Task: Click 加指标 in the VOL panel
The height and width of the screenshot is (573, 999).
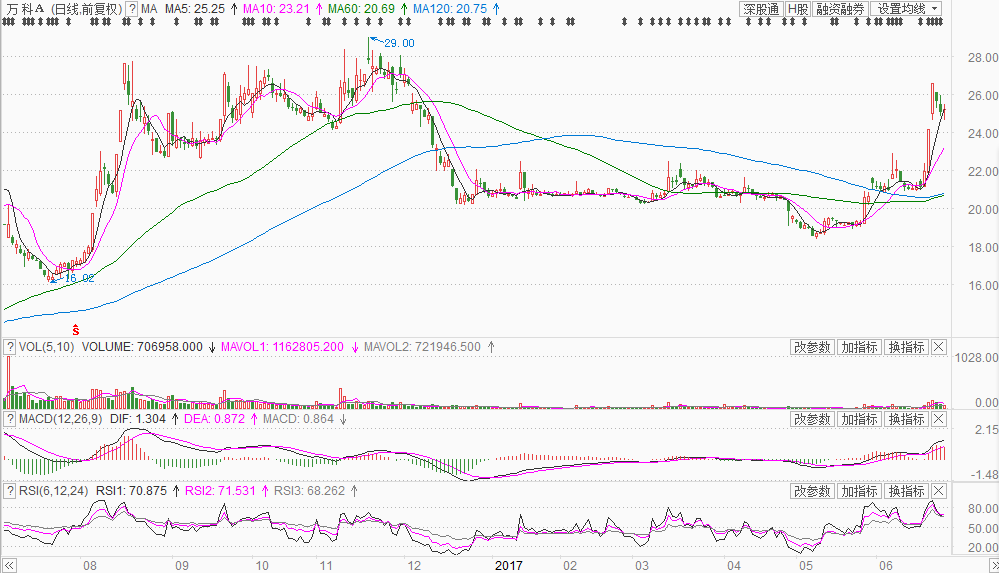Action: pos(859,347)
